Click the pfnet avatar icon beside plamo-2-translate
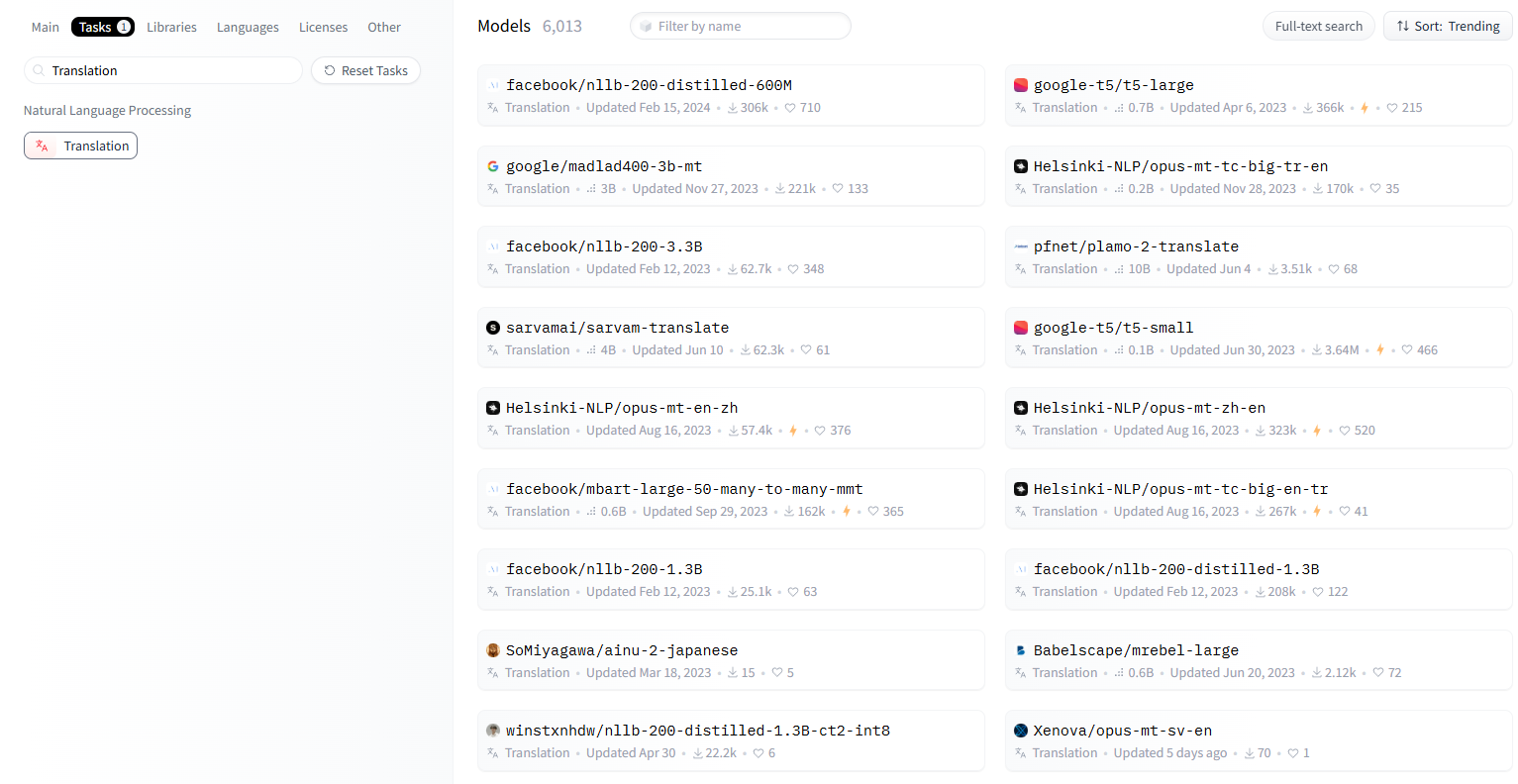The width and height of the screenshot is (1518, 784). coord(1021,246)
